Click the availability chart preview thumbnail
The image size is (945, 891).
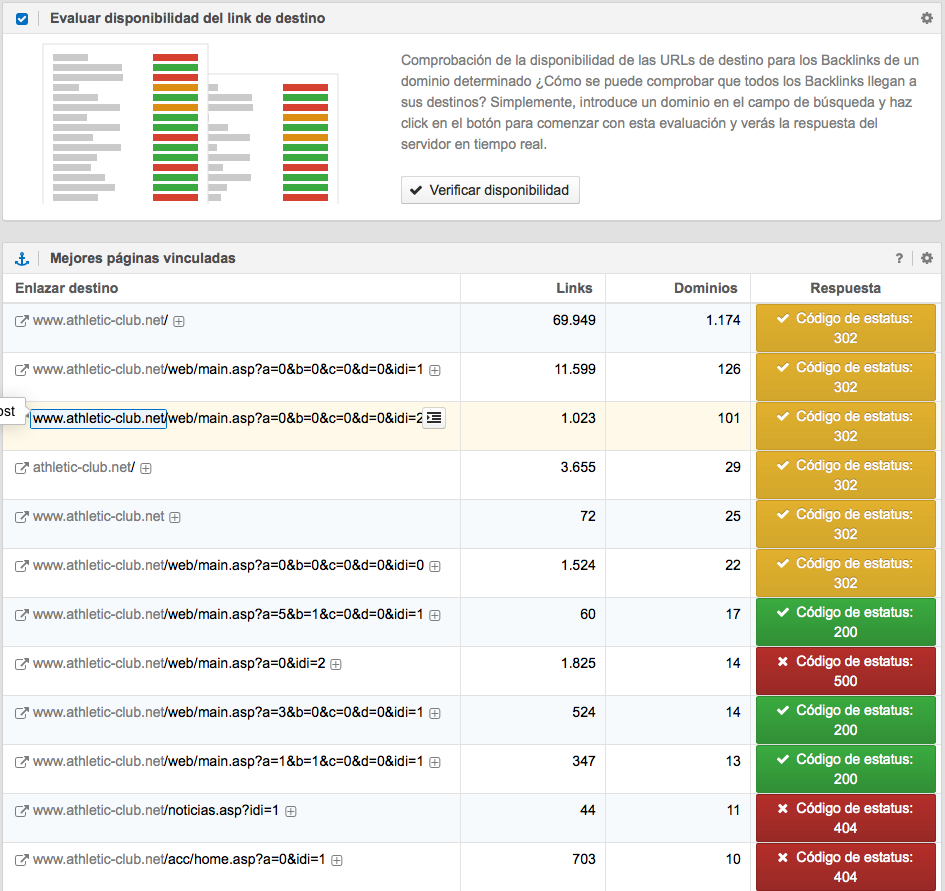pyautogui.click(x=191, y=123)
